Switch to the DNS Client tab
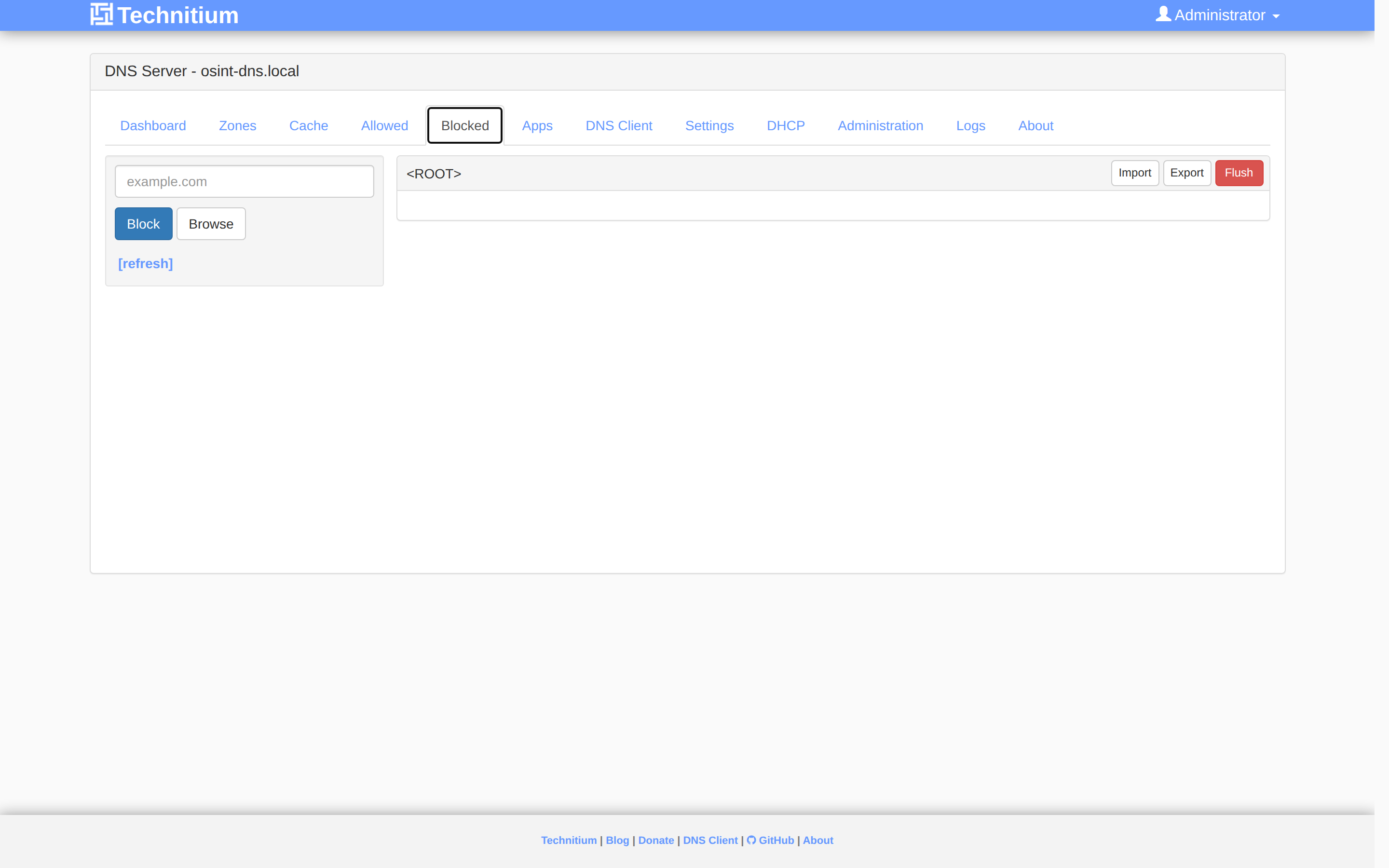The image size is (1389, 868). [x=619, y=125]
